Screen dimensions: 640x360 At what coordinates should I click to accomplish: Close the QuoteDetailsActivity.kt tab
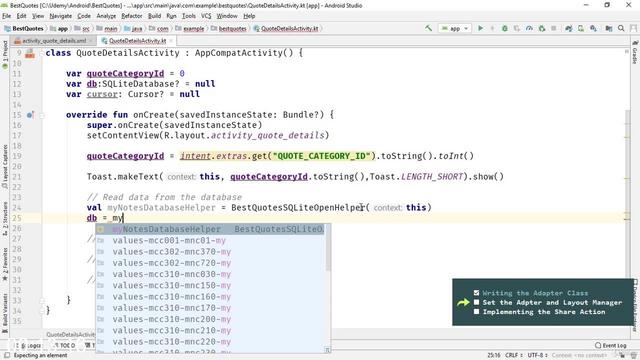click(171, 41)
